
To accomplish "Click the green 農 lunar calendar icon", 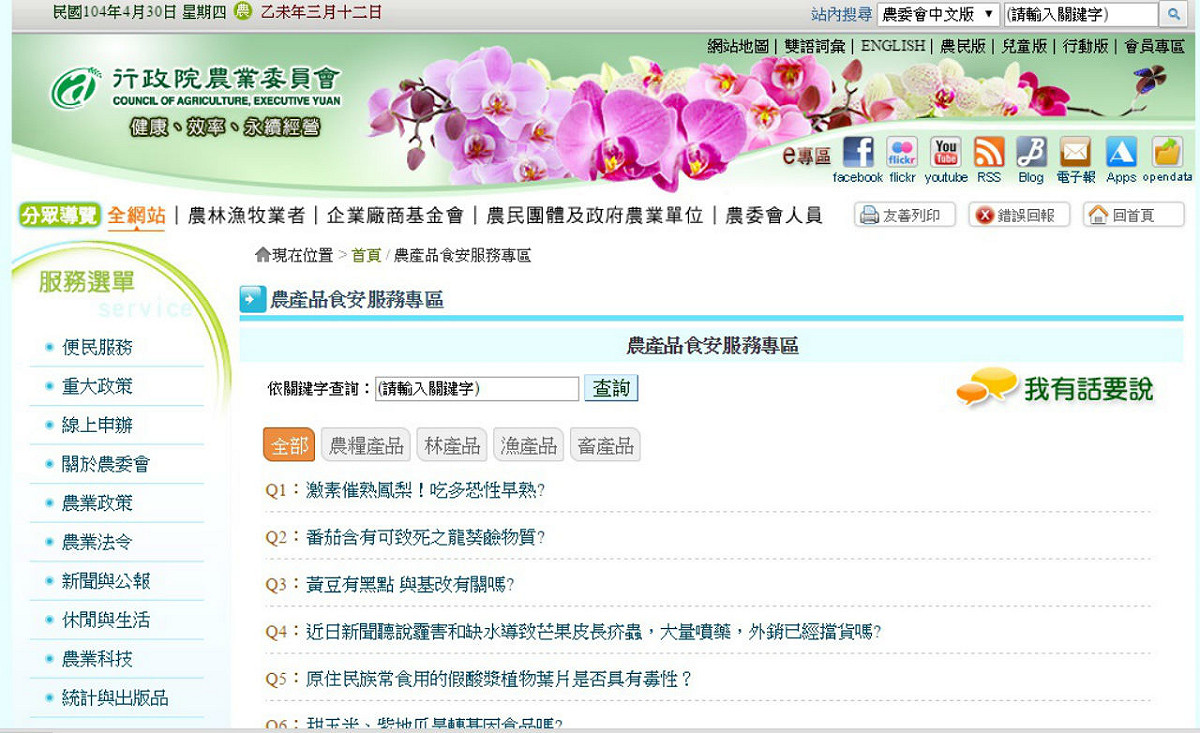I will (243, 12).
